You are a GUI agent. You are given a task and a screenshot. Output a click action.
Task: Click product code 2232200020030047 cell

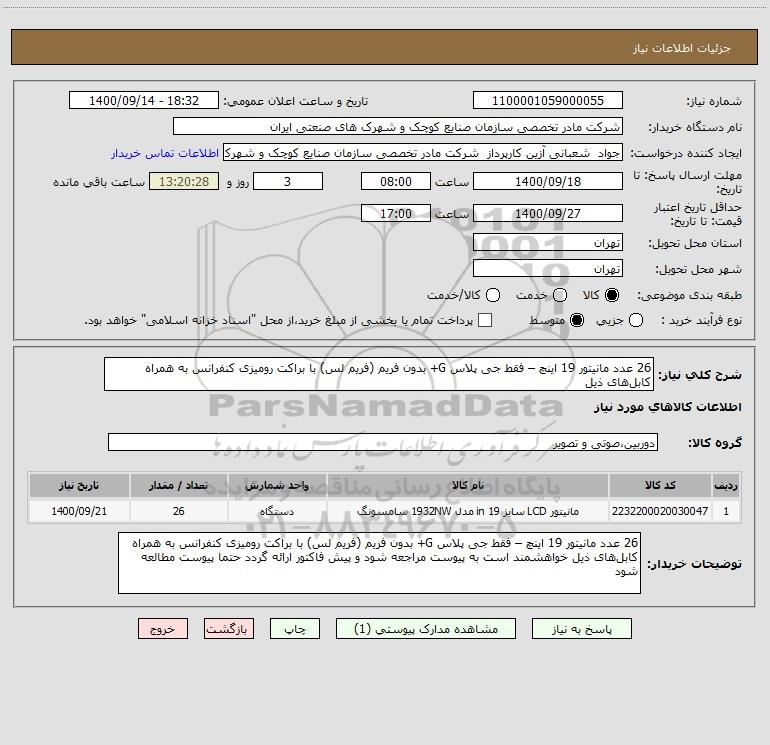pyautogui.click(x=660, y=511)
